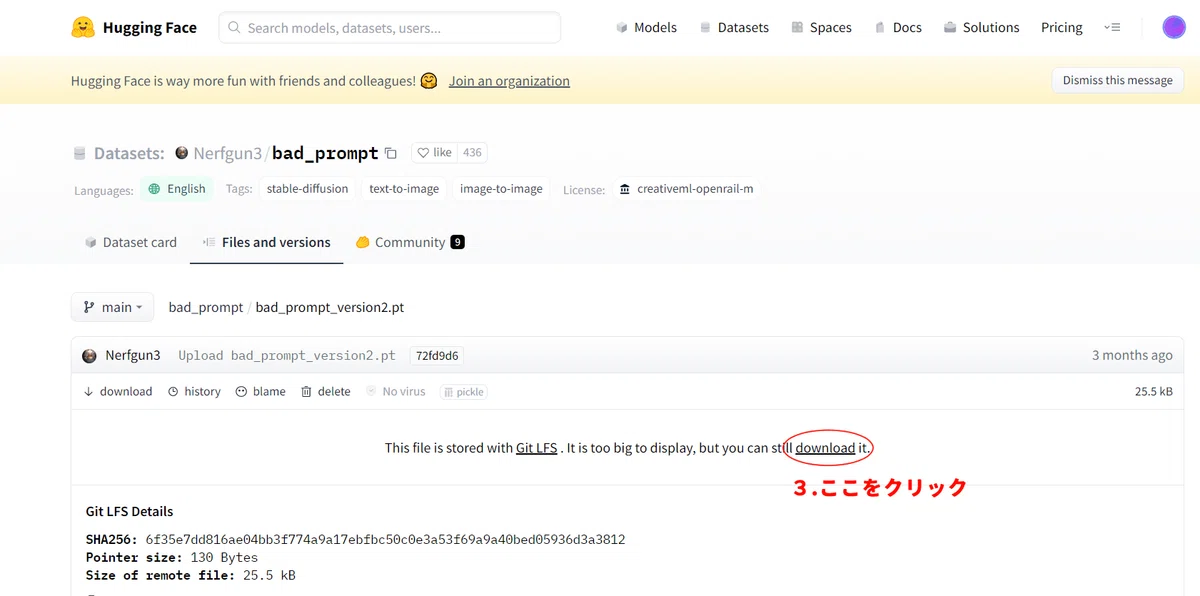Click Join an organization link
The width and height of the screenshot is (1200, 596).
(x=509, y=81)
